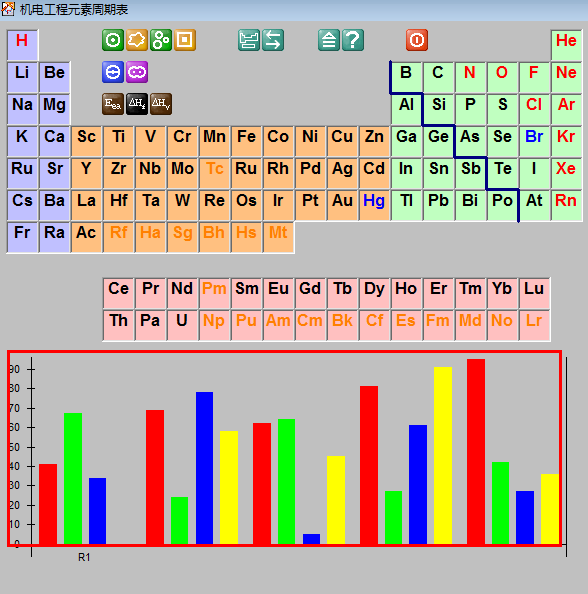Viewport: 588px width, 594px height.
Task: Select the N nitrogen element cell
Action: click(470, 77)
